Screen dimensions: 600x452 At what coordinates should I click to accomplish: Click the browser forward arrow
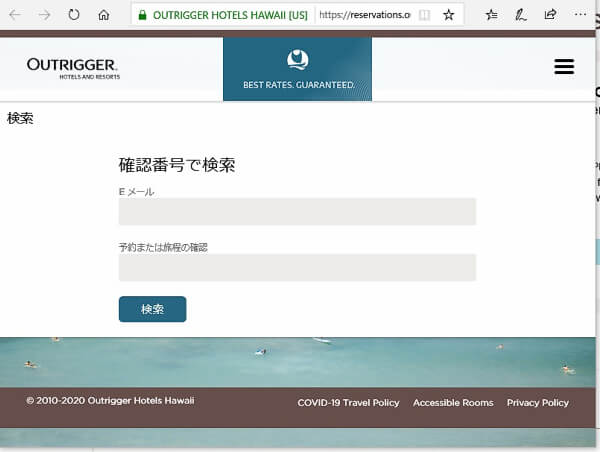coord(44,15)
